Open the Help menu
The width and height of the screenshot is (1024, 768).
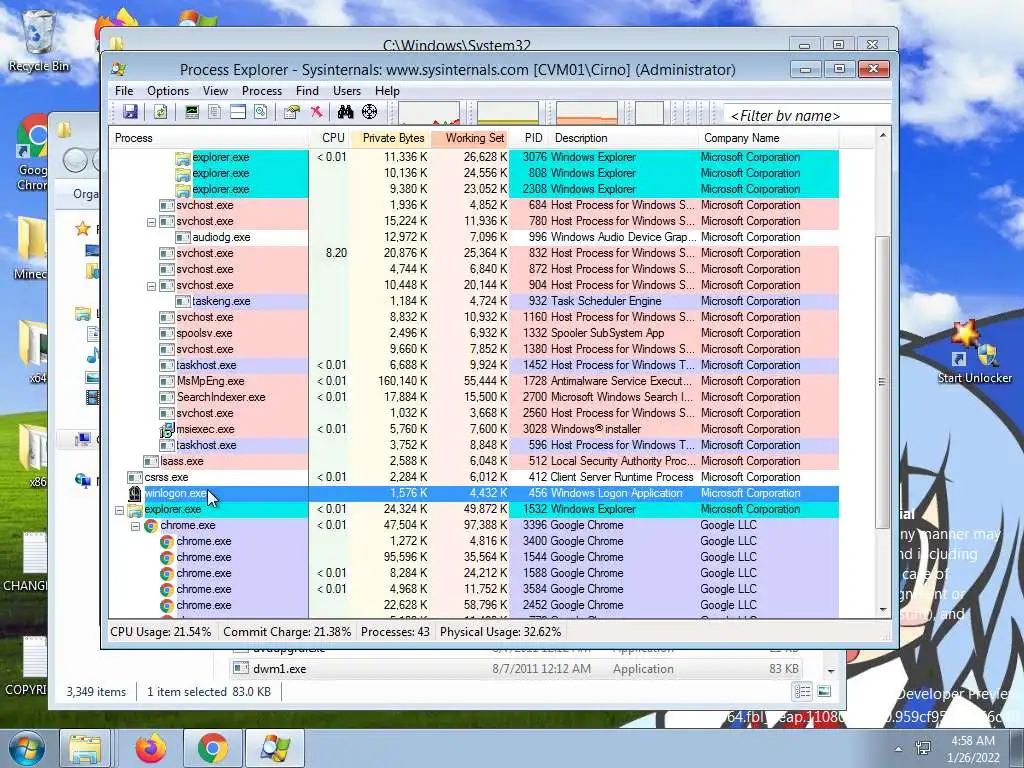(x=387, y=91)
